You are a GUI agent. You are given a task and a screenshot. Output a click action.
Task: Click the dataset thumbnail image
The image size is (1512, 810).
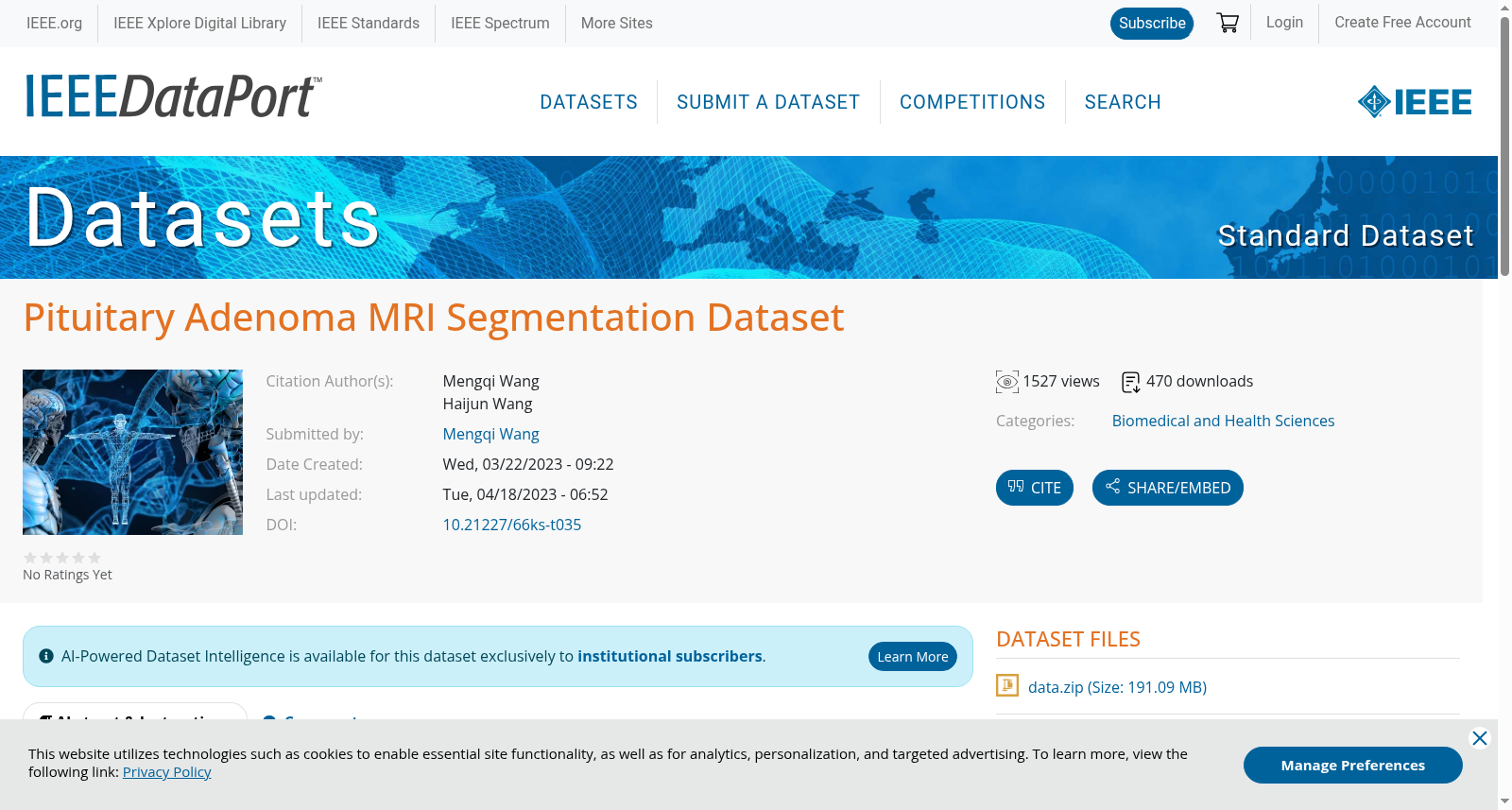[132, 452]
